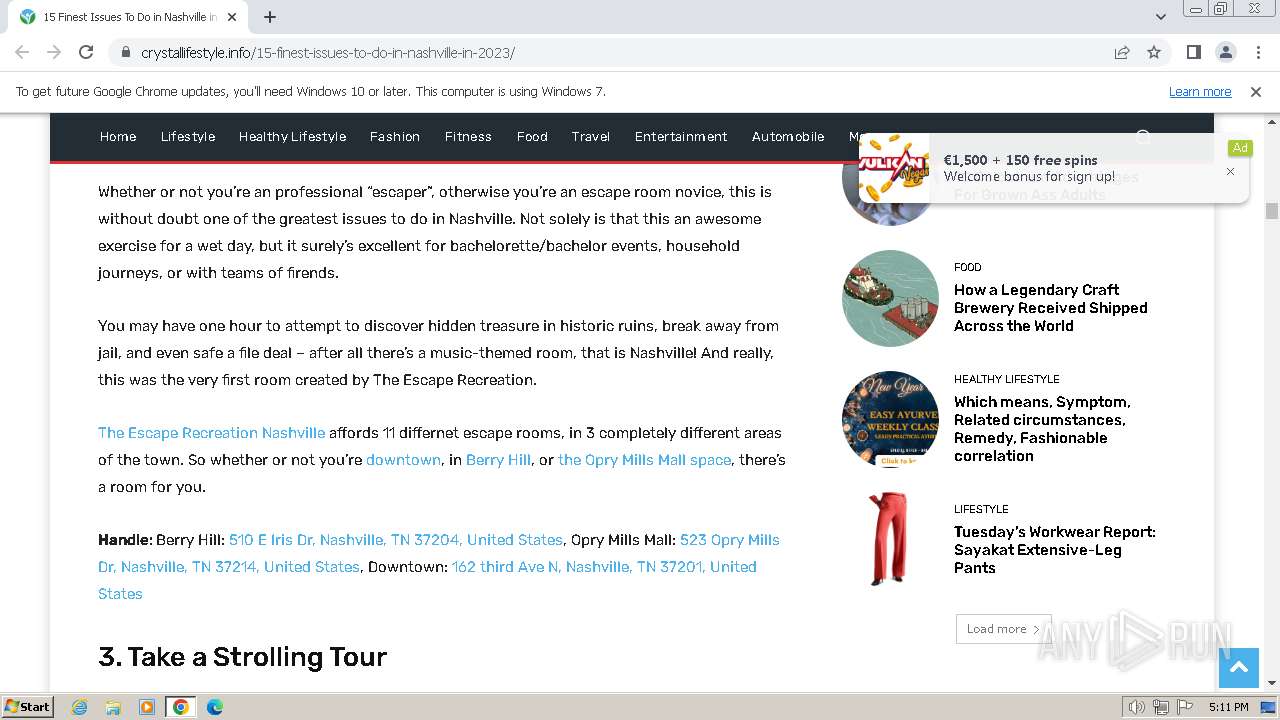
Task: Click the address bar URL
Action: [x=328, y=52]
